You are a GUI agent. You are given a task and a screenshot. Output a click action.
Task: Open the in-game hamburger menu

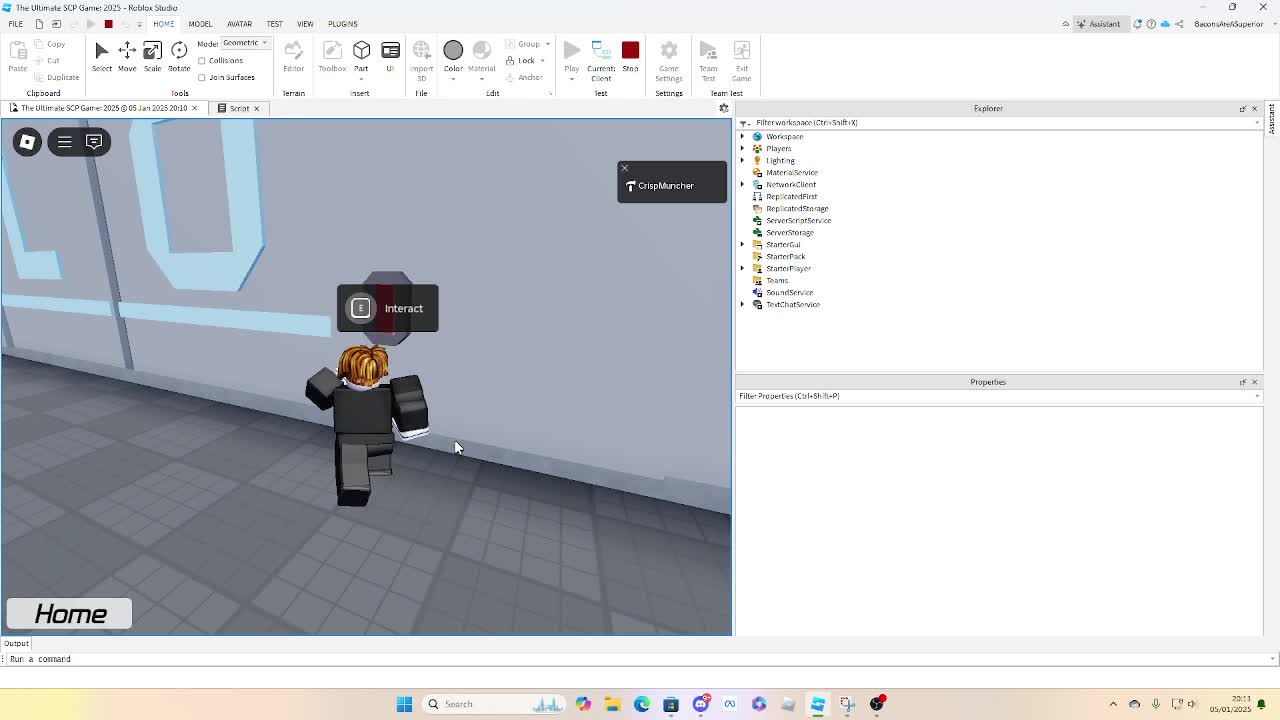(x=64, y=142)
